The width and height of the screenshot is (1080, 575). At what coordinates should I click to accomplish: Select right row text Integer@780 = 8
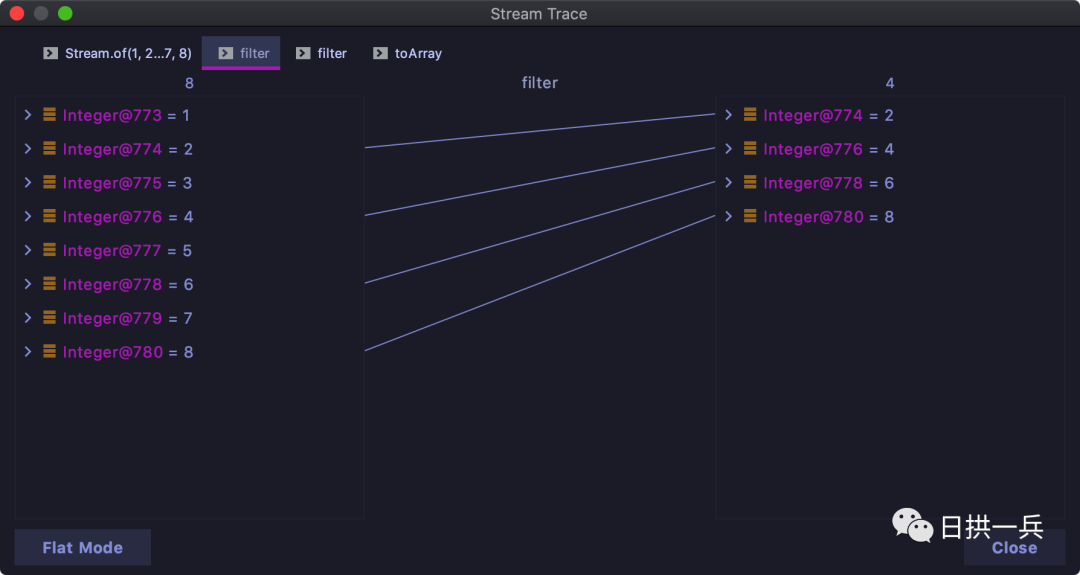click(829, 216)
